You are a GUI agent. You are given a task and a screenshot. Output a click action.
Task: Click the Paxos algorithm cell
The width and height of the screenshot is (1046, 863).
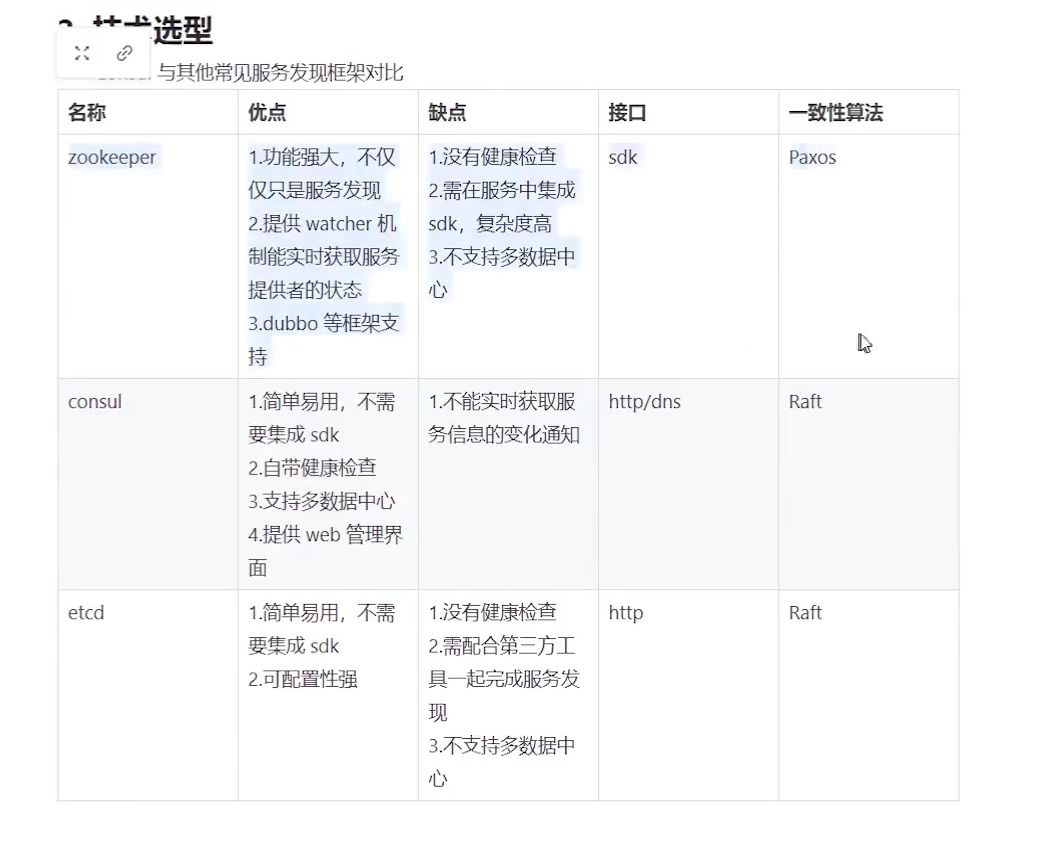[x=812, y=158]
